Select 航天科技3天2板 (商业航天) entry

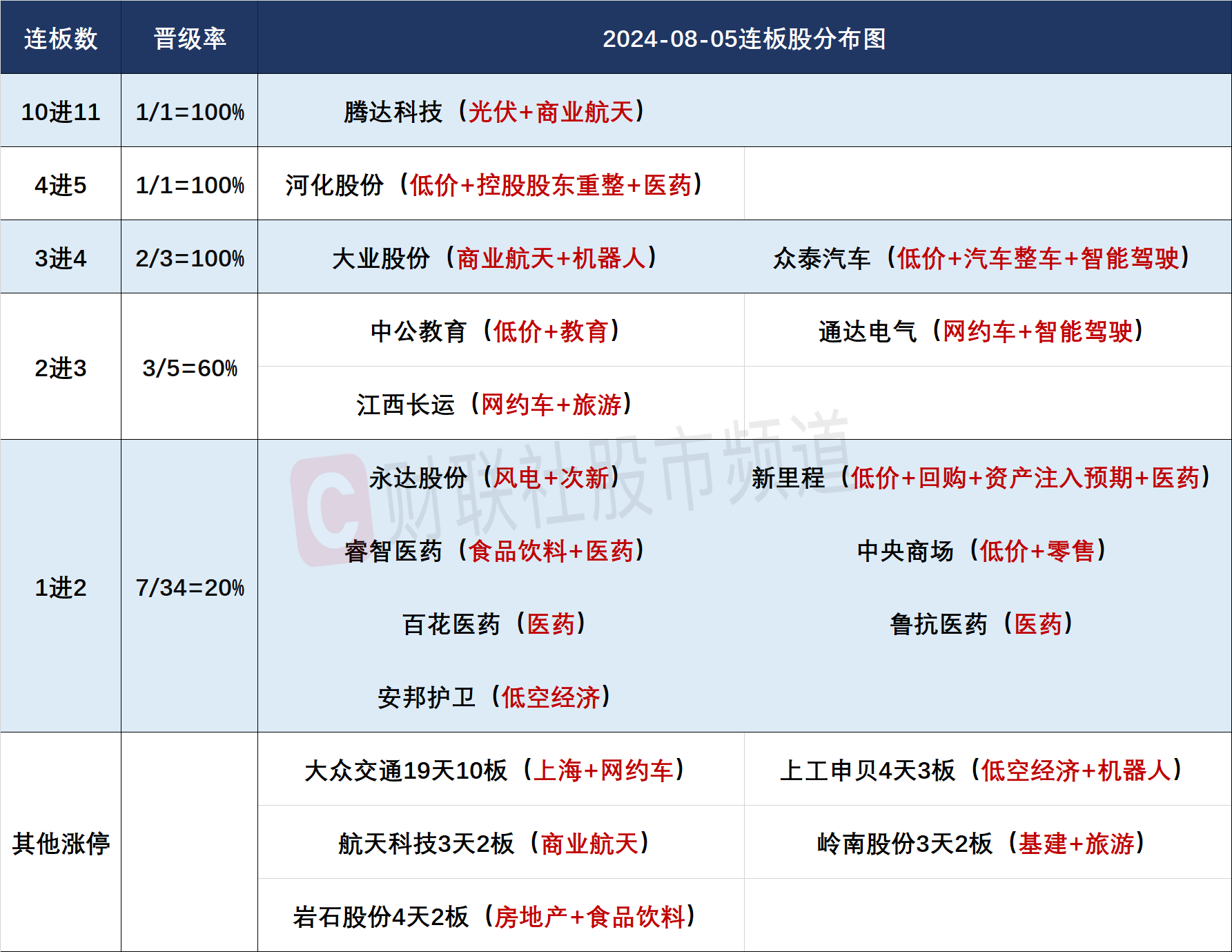[494, 844]
